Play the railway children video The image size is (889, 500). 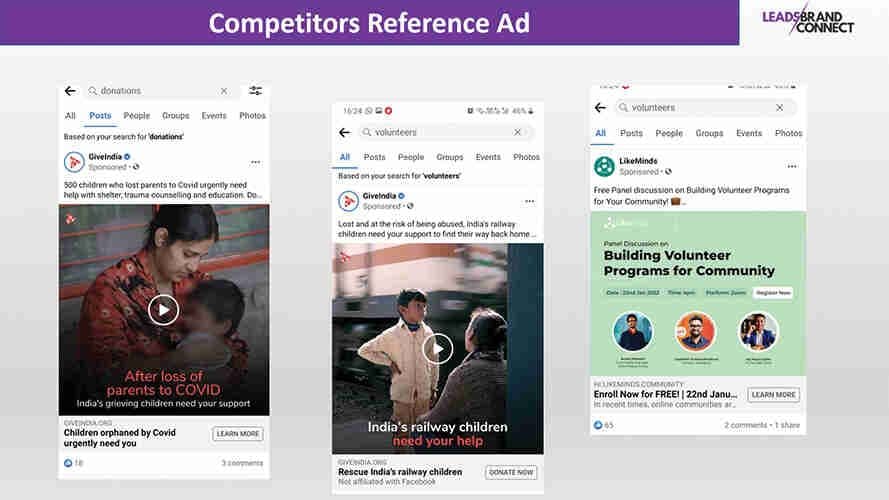(437, 348)
